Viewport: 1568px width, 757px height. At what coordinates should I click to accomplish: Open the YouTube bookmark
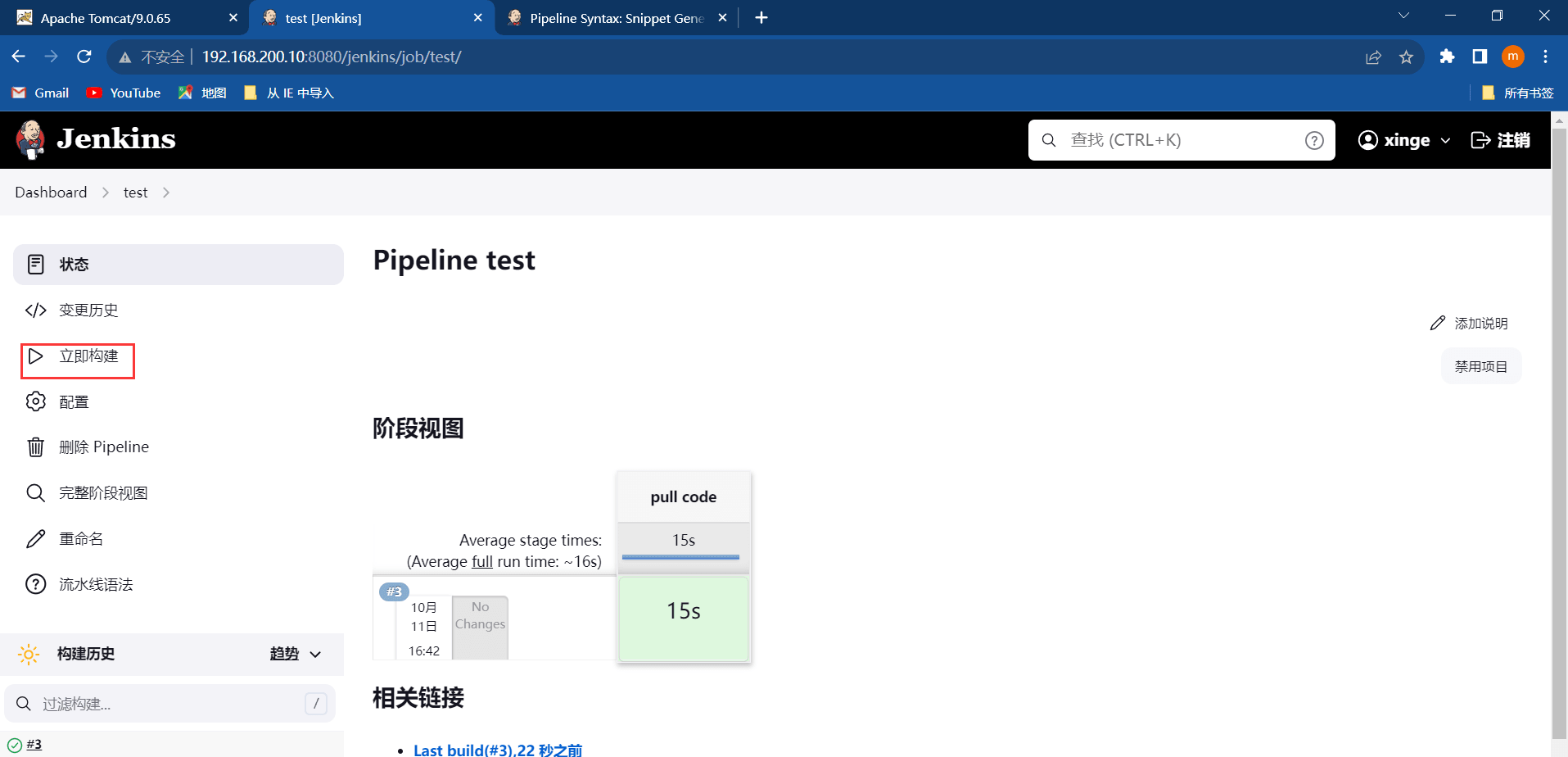pos(124,93)
